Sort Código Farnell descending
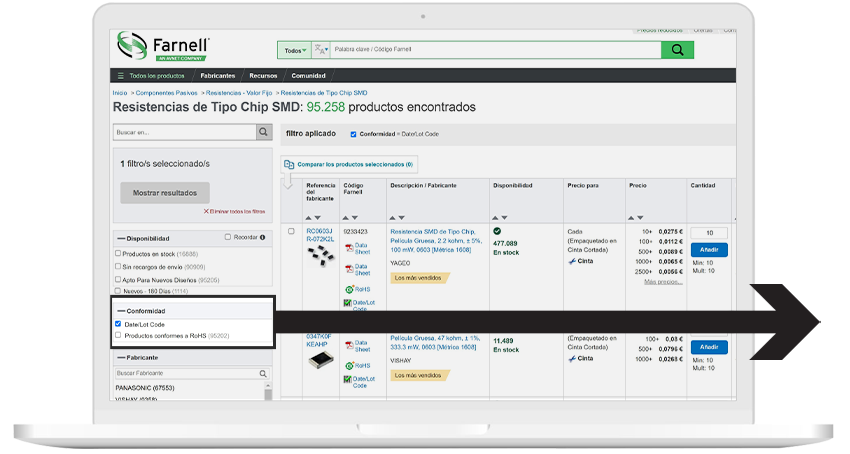850x454 pixels. click(355, 218)
